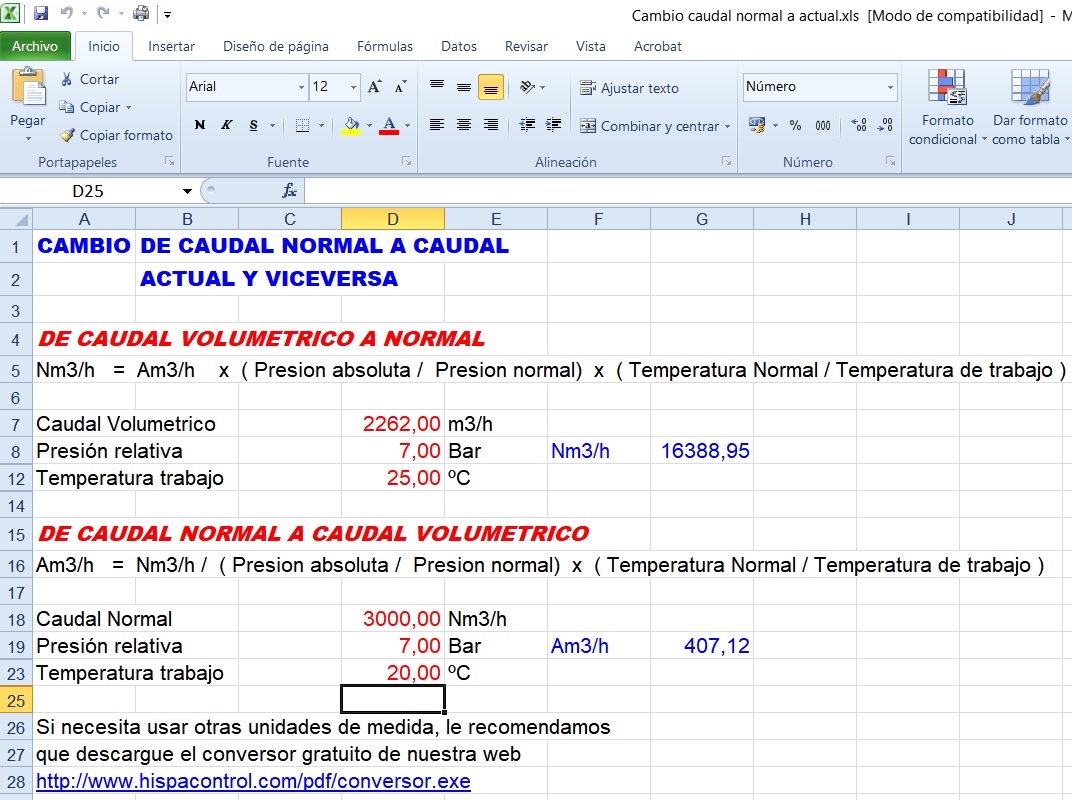Click the insert function fx icon
This screenshot has width=1072, height=800.
[289, 191]
